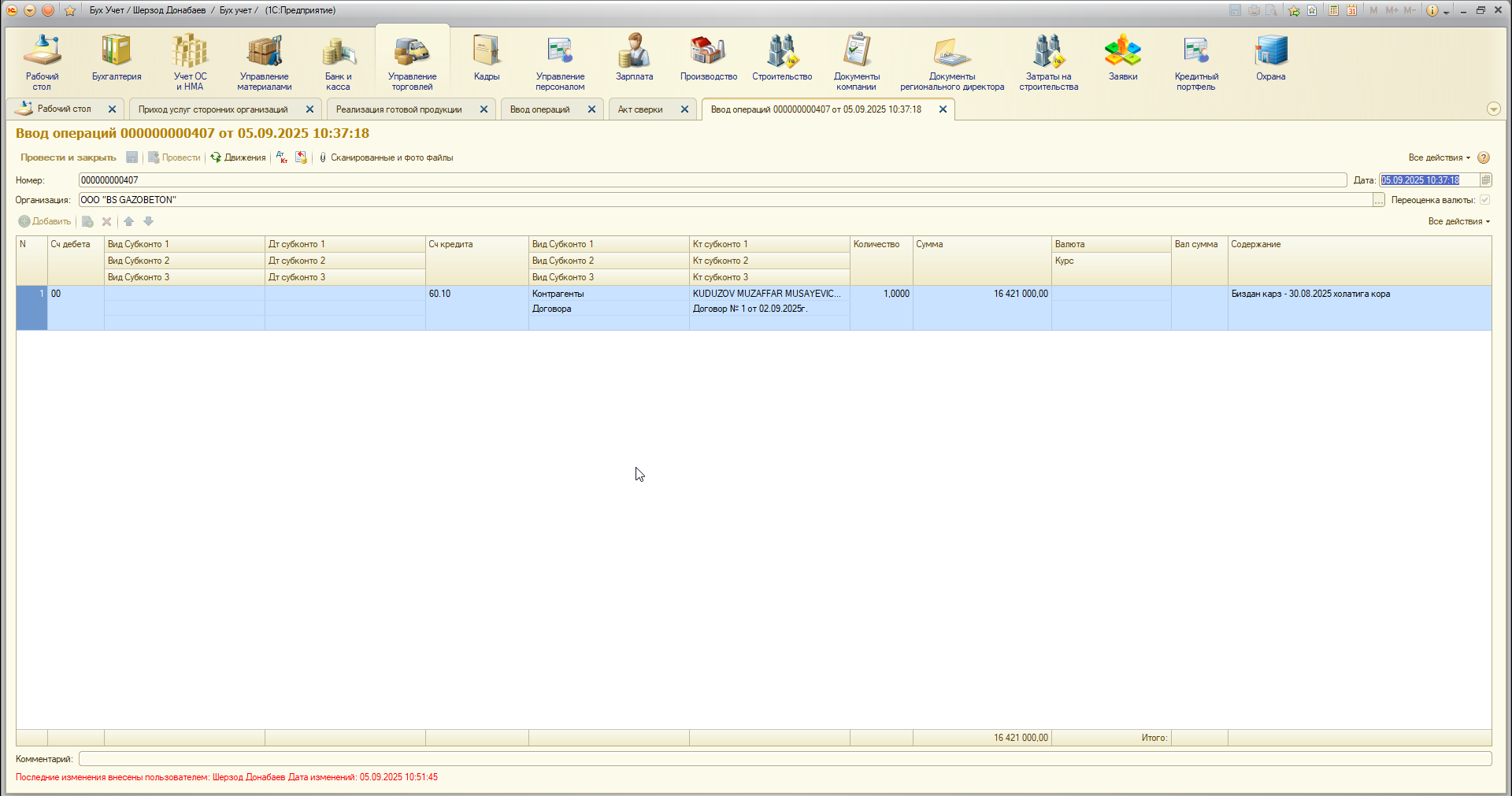Open the Банк и касса section
Image resolution: width=1512 pixels, height=796 pixels.
tap(339, 61)
